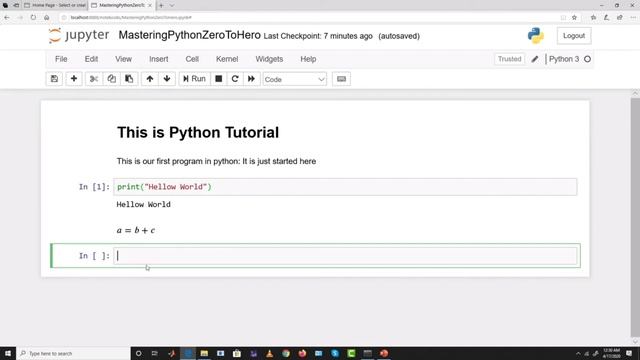
Task: Click the Python 3 kernel name
Action: [564, 59]
